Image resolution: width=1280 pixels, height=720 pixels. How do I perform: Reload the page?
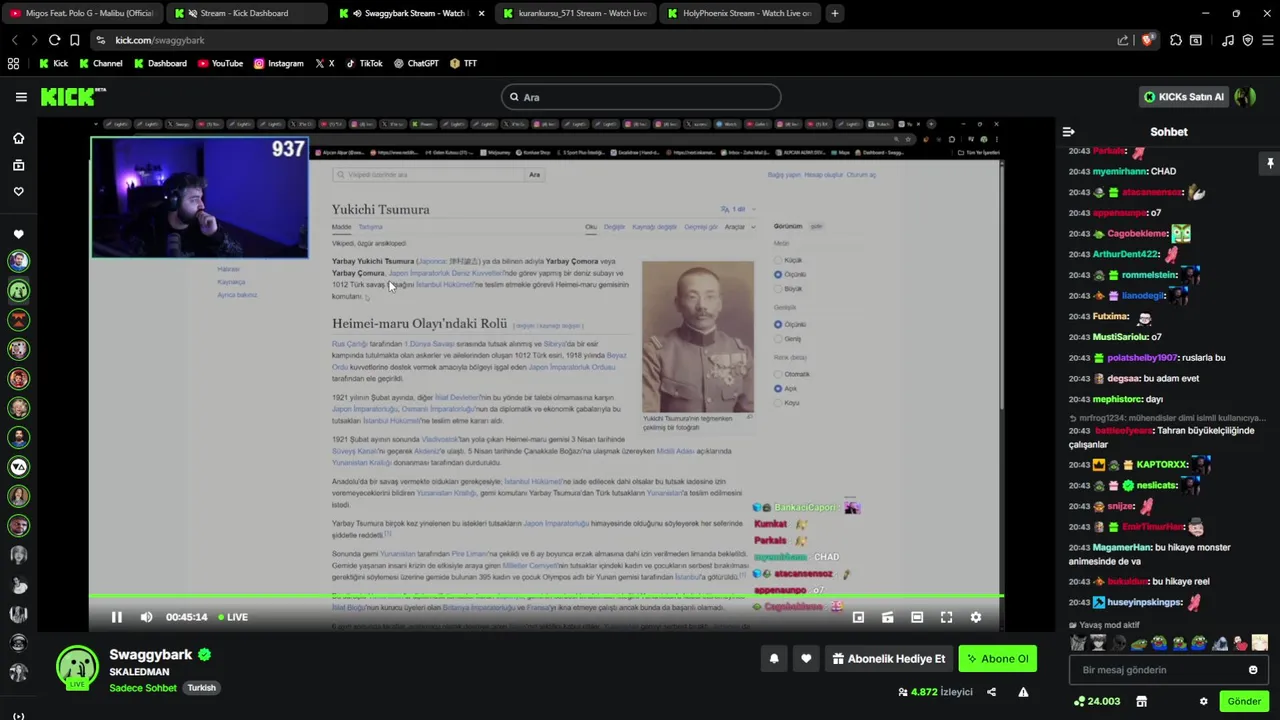coord(55,40)
